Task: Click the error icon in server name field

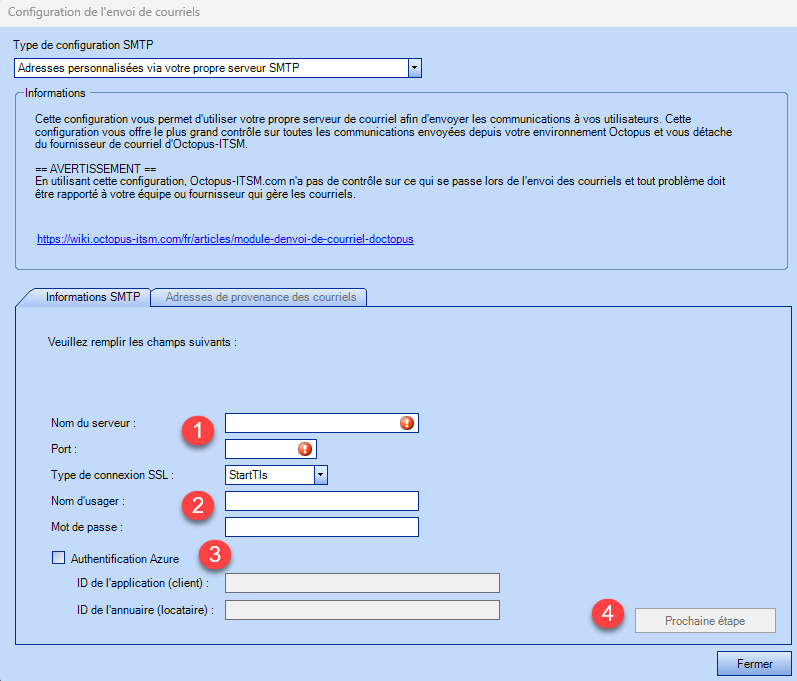Action: pyautogui.click(x=406, y=423)
